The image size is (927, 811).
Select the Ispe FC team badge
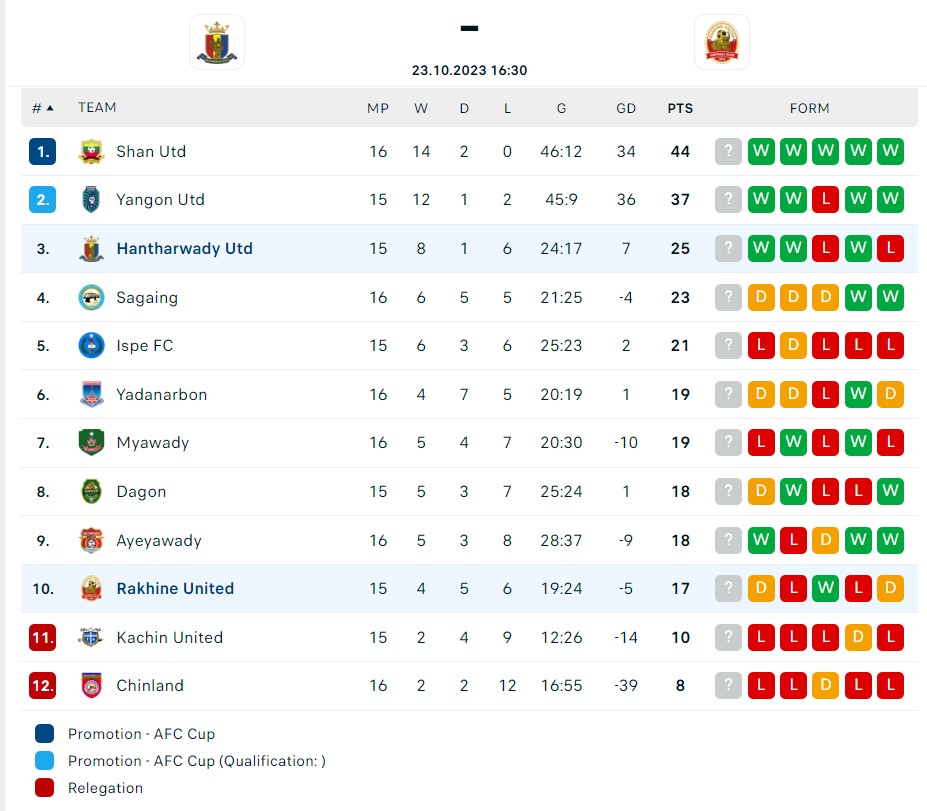coord(90,345)
